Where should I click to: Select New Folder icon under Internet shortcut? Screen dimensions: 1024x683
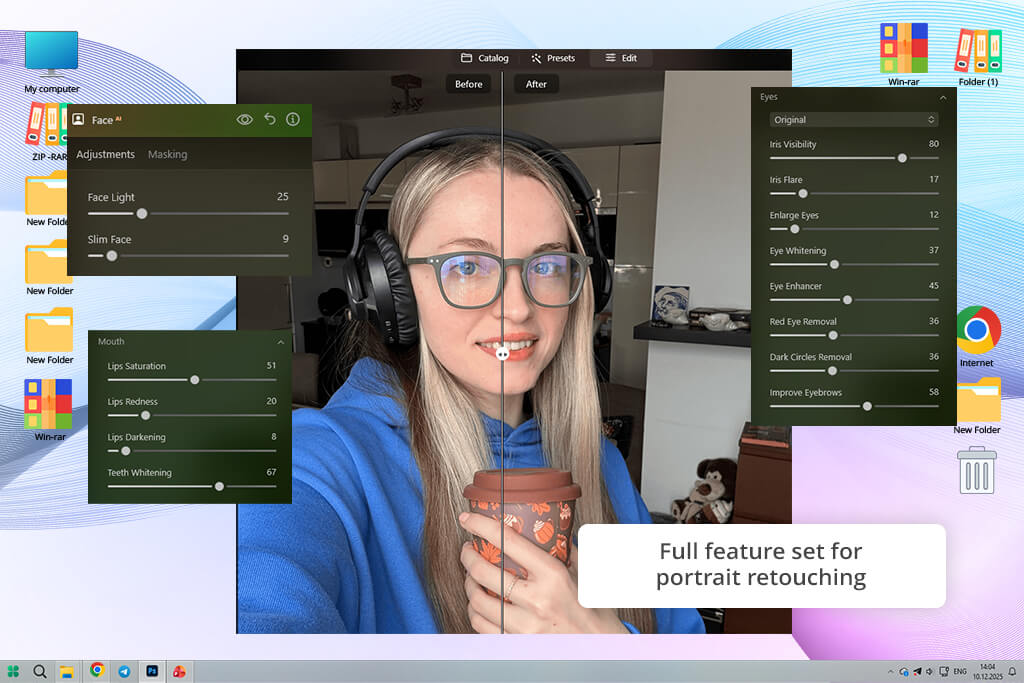pos(978,406)
